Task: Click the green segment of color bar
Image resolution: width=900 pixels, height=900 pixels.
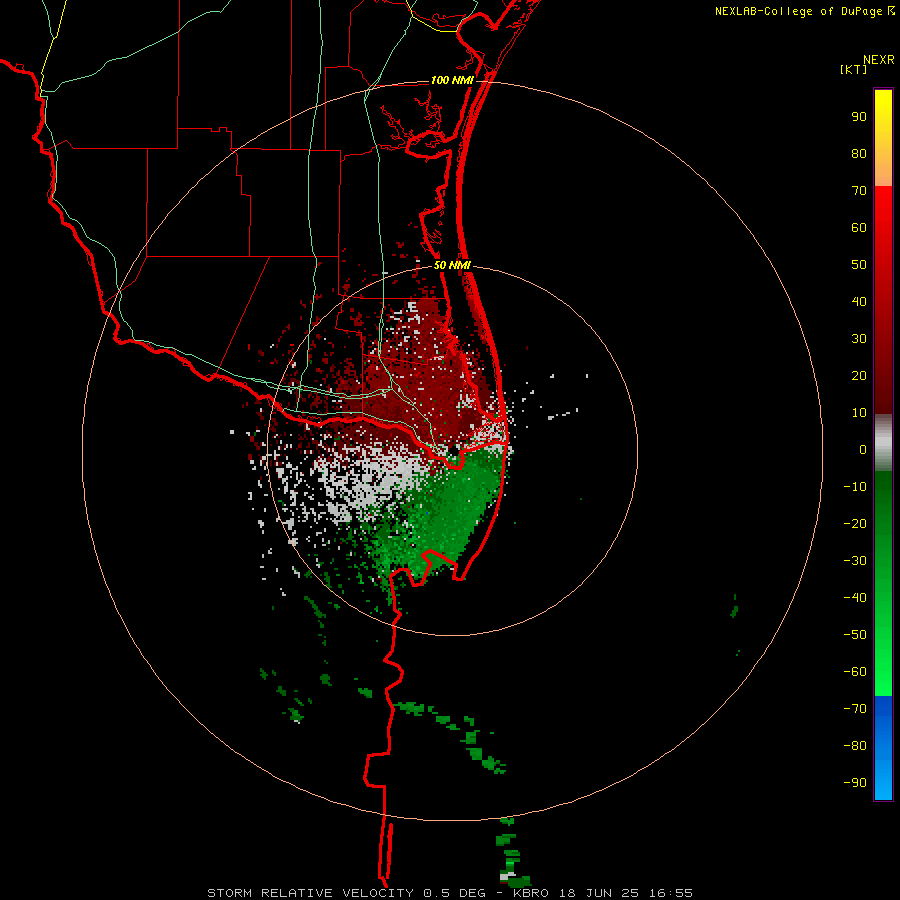Action: (883, 584)
